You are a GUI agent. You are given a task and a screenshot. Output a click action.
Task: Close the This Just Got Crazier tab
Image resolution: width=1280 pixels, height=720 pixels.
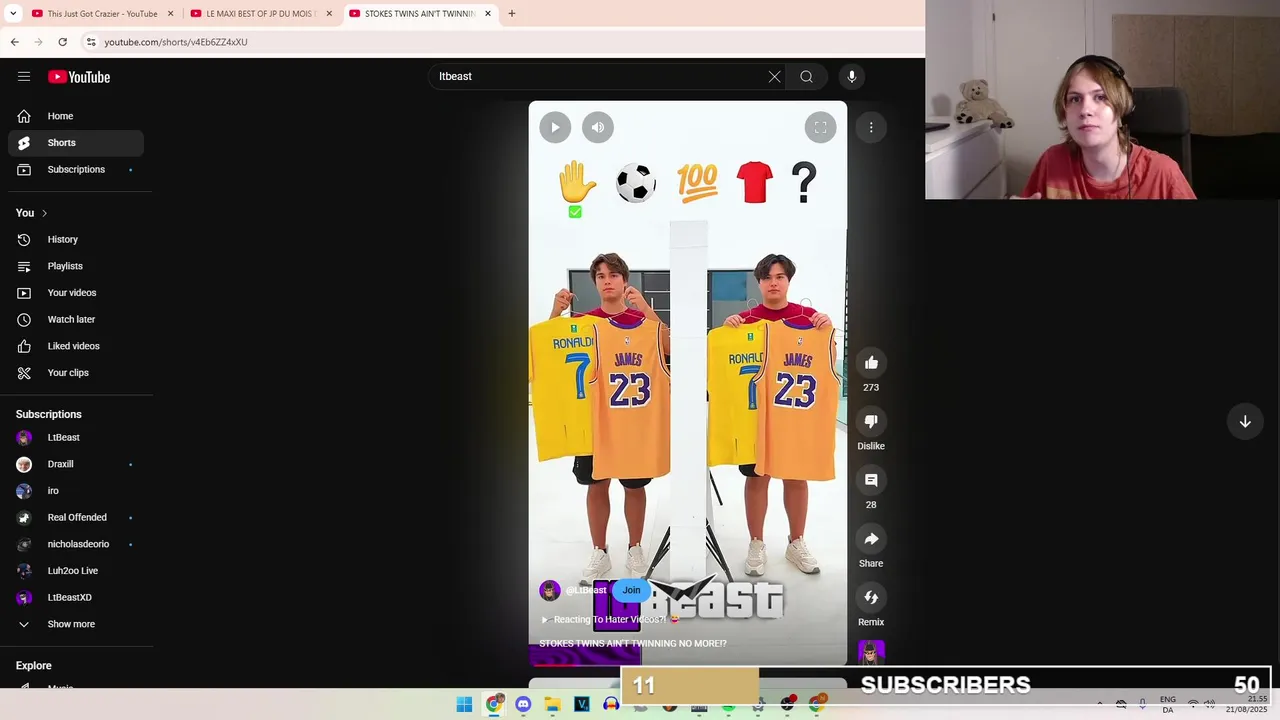(x=170, y=14)
